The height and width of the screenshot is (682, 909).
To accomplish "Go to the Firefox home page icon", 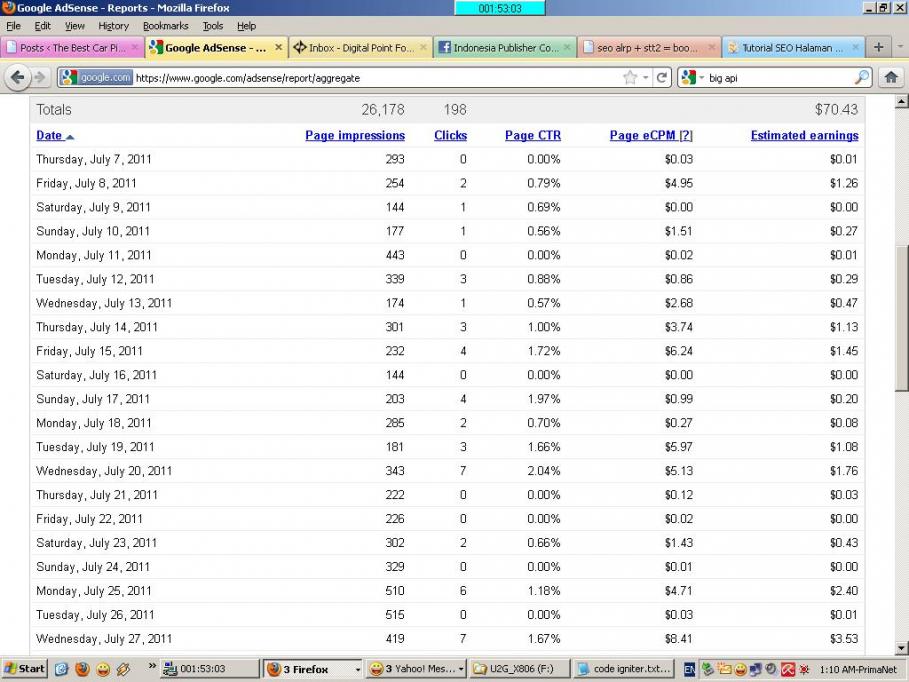I will pos(891,77).
